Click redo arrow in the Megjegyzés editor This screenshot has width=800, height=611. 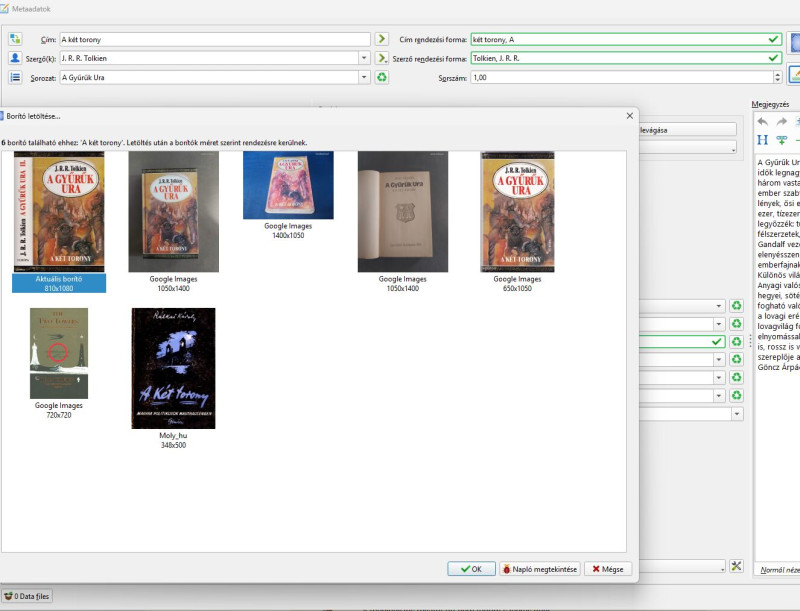pos(781,121)
